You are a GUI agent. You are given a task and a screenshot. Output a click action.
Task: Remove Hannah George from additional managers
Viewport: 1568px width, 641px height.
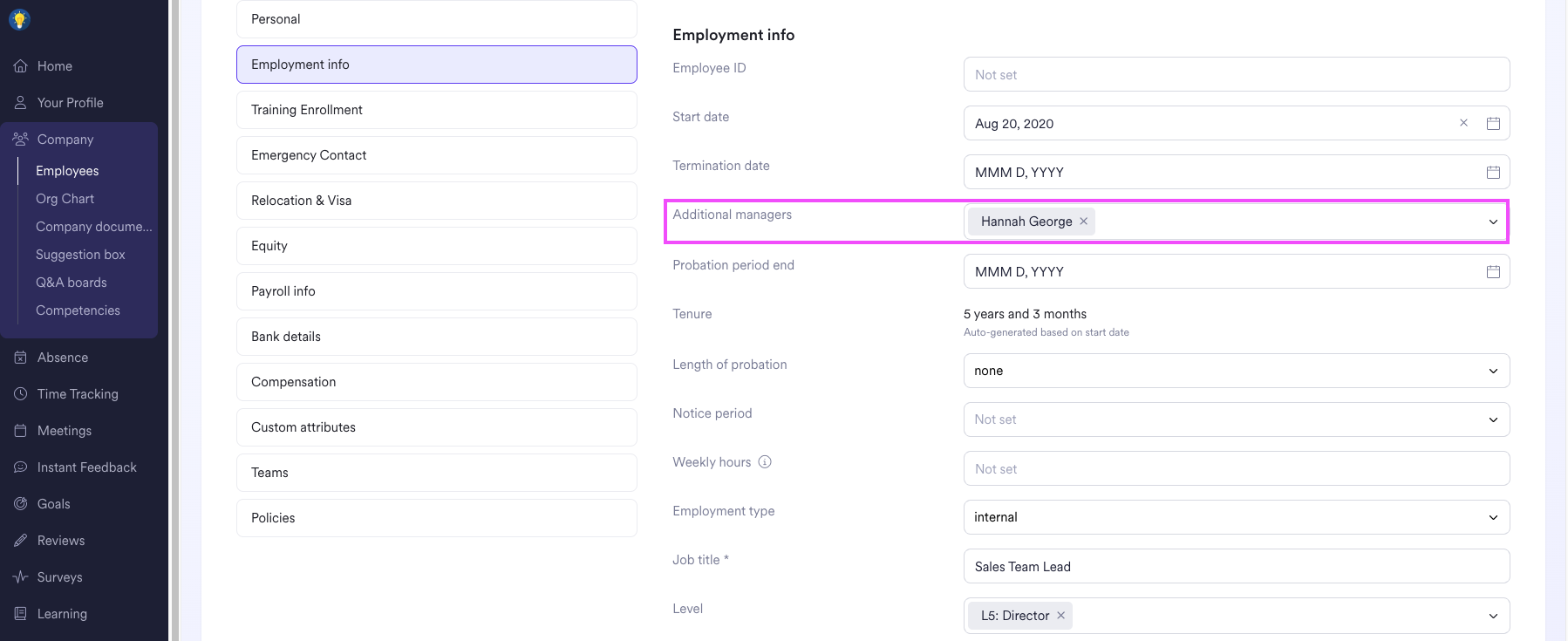tap(1083, 222)
